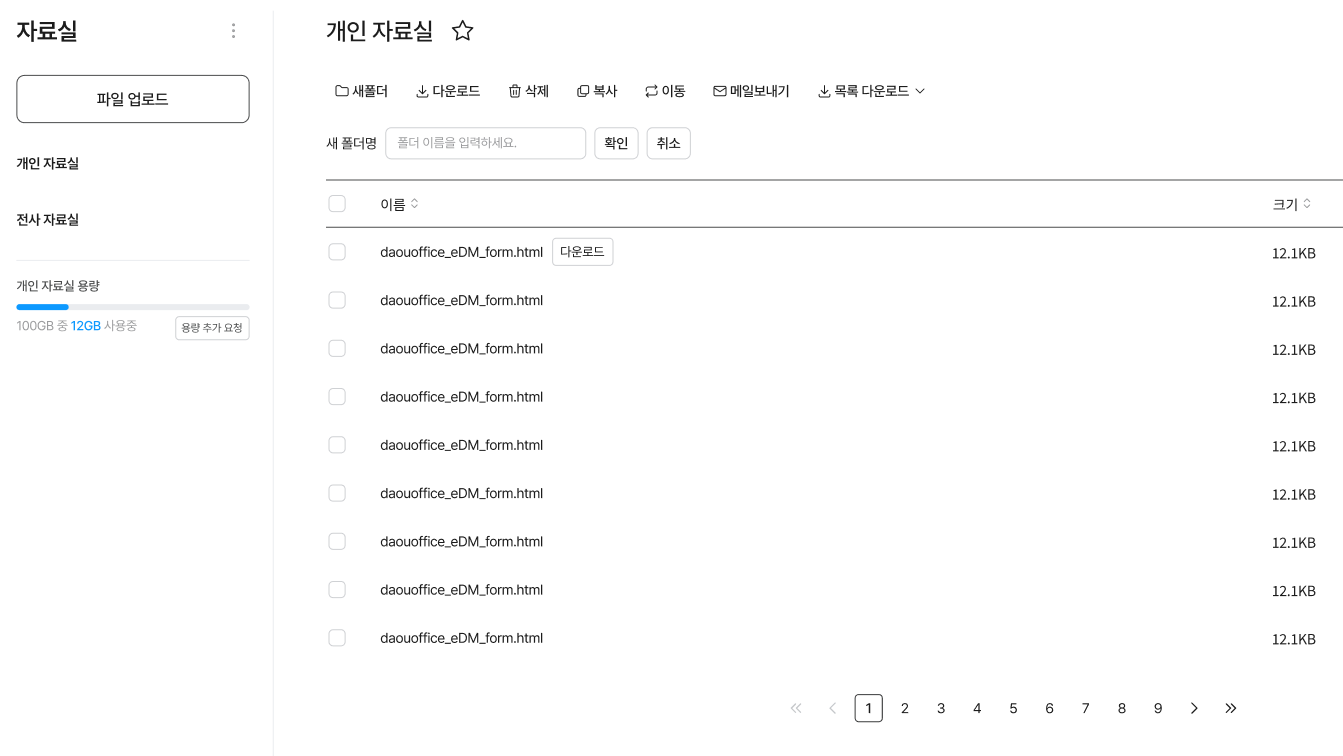Screen dimensions: 1343x756
Task: Click the 삭제 trash icon
Action: click(515, 91)
